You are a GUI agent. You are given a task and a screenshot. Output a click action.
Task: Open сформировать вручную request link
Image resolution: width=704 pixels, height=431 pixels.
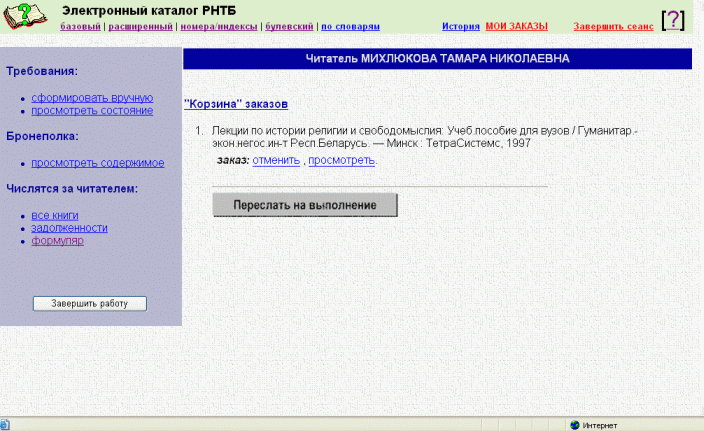(91, 98)
